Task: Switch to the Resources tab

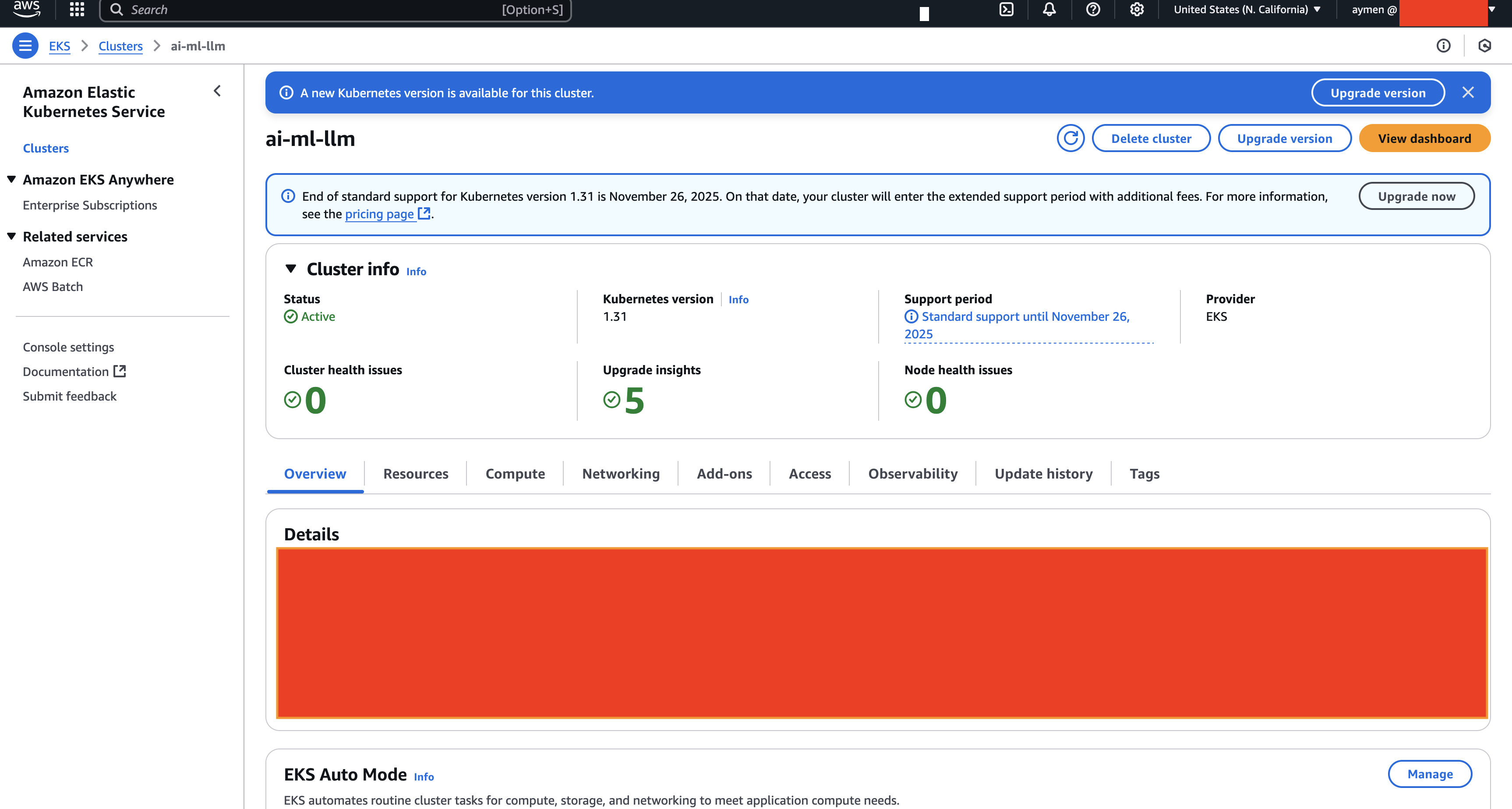Action: (416, 474)
